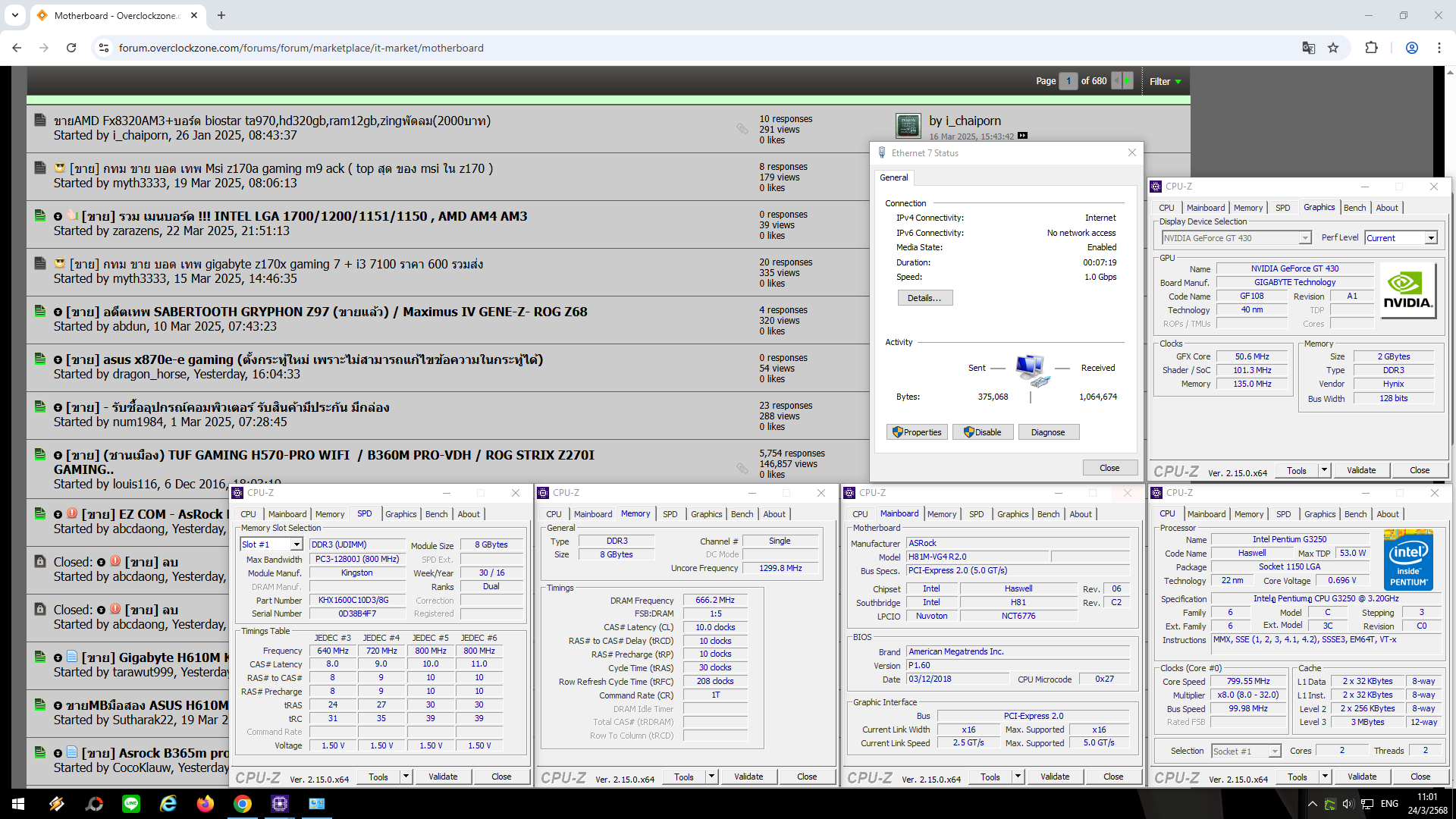Open the Filter dropdown on forum
The image size is (1456, 819).
pyautogui.click(x=1166, y=81)
